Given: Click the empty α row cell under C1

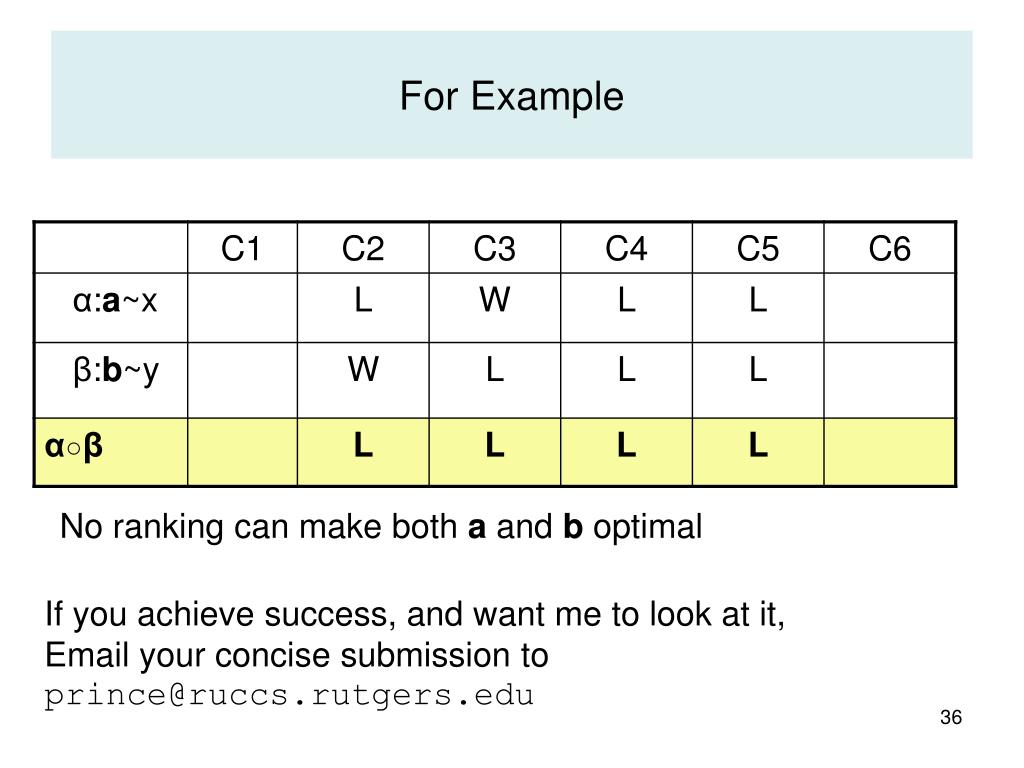Looking at the screenshot, I should pyautogui.click(x=242, y=308).
